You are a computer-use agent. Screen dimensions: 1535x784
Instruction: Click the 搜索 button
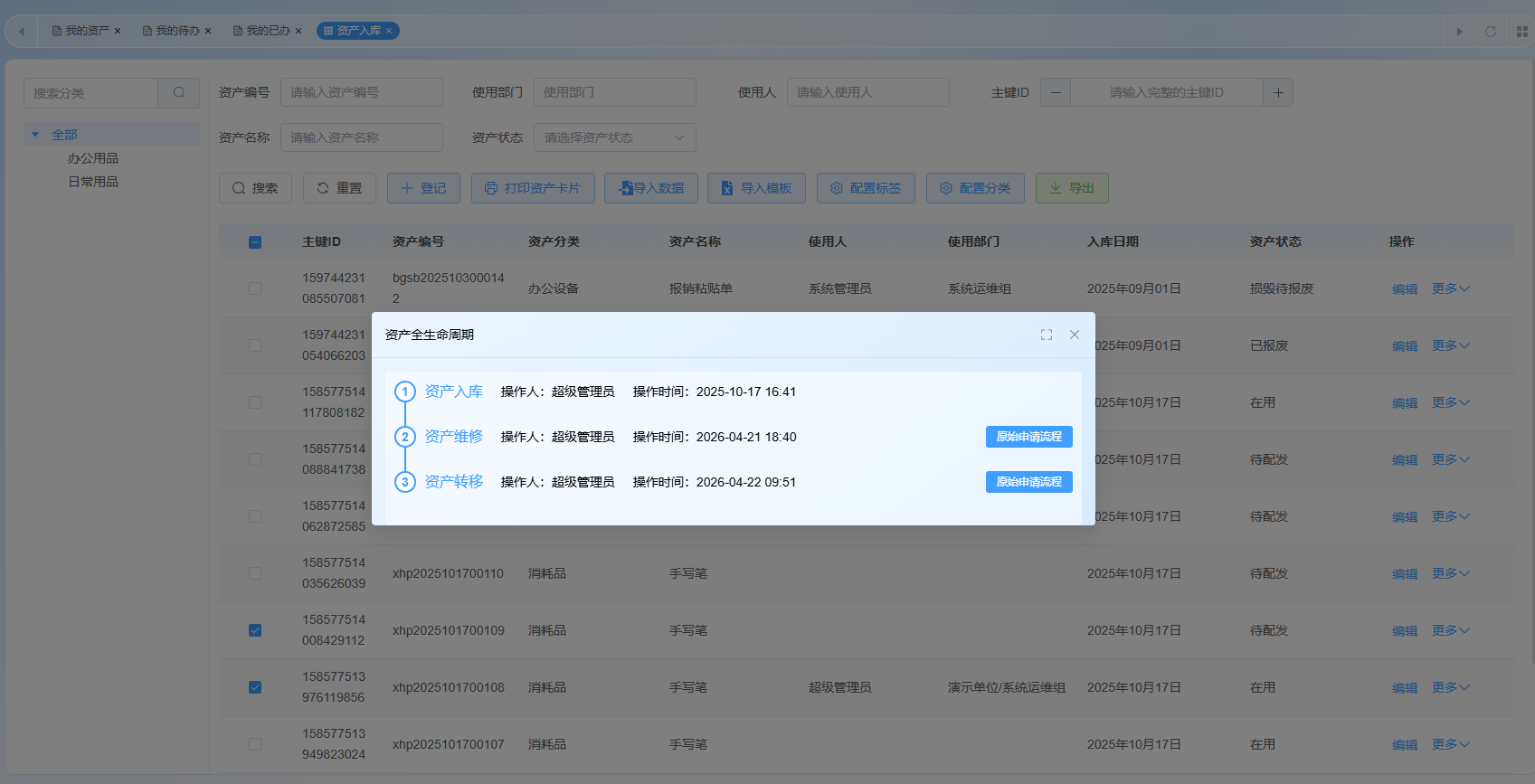[255, 188]
